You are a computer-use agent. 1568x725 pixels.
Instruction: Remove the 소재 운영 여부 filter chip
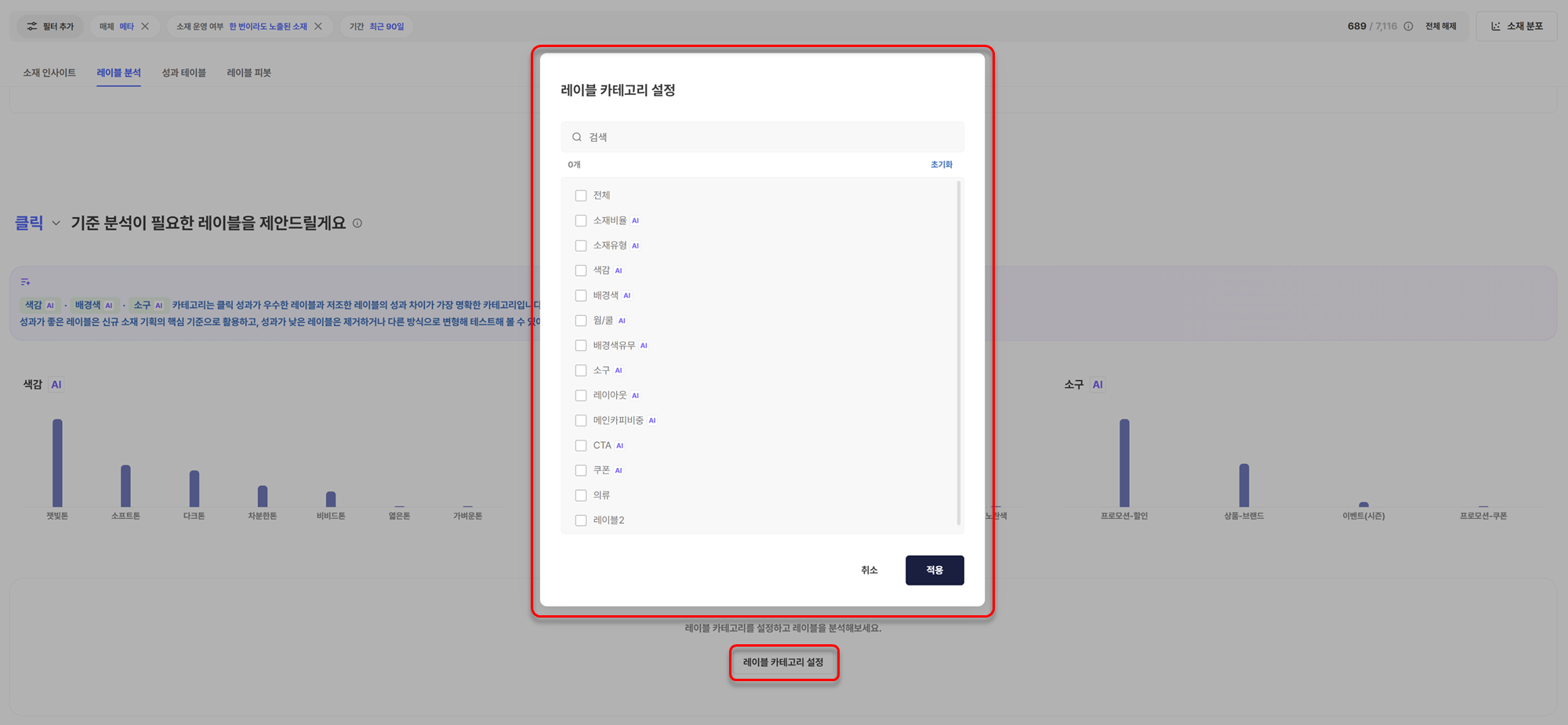(318, 27)
